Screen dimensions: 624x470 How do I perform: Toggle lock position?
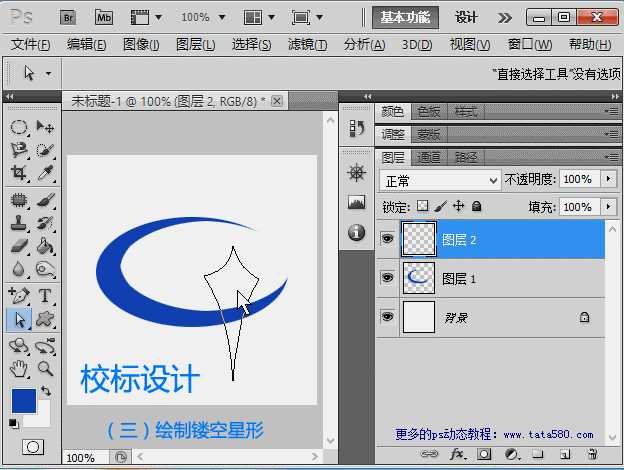tap(458, 206)
